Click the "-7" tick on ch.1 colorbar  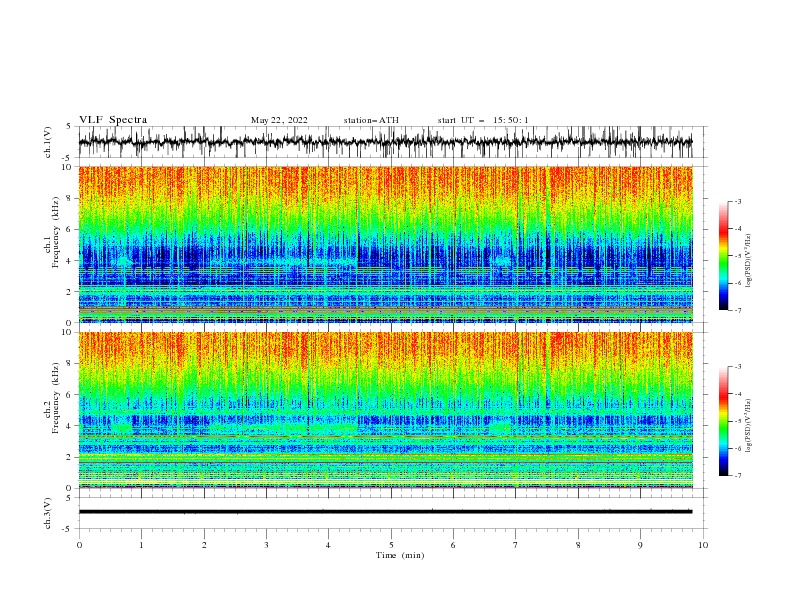pos(738,310)
